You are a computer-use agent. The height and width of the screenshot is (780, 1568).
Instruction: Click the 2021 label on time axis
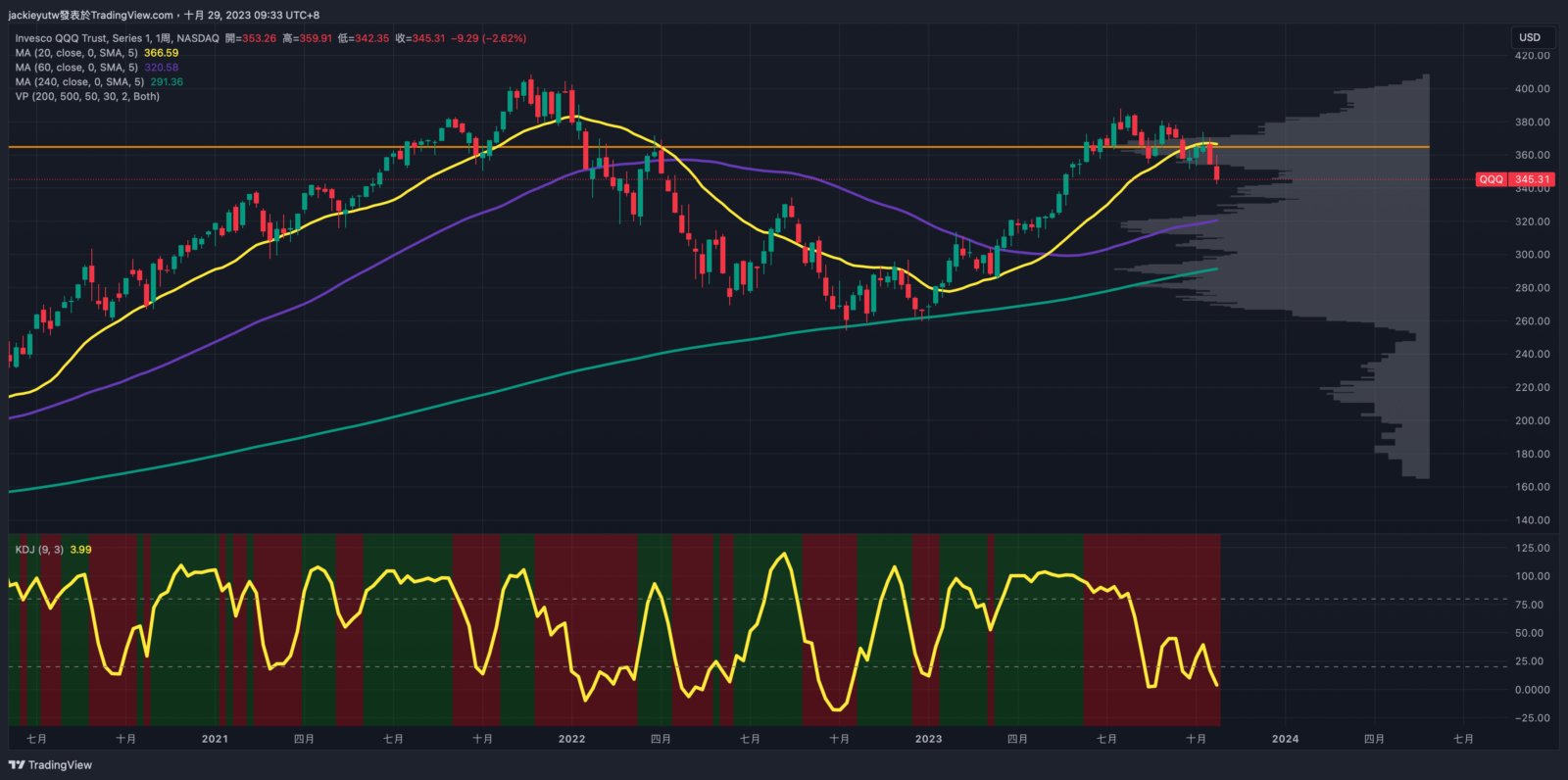(215, 739)
